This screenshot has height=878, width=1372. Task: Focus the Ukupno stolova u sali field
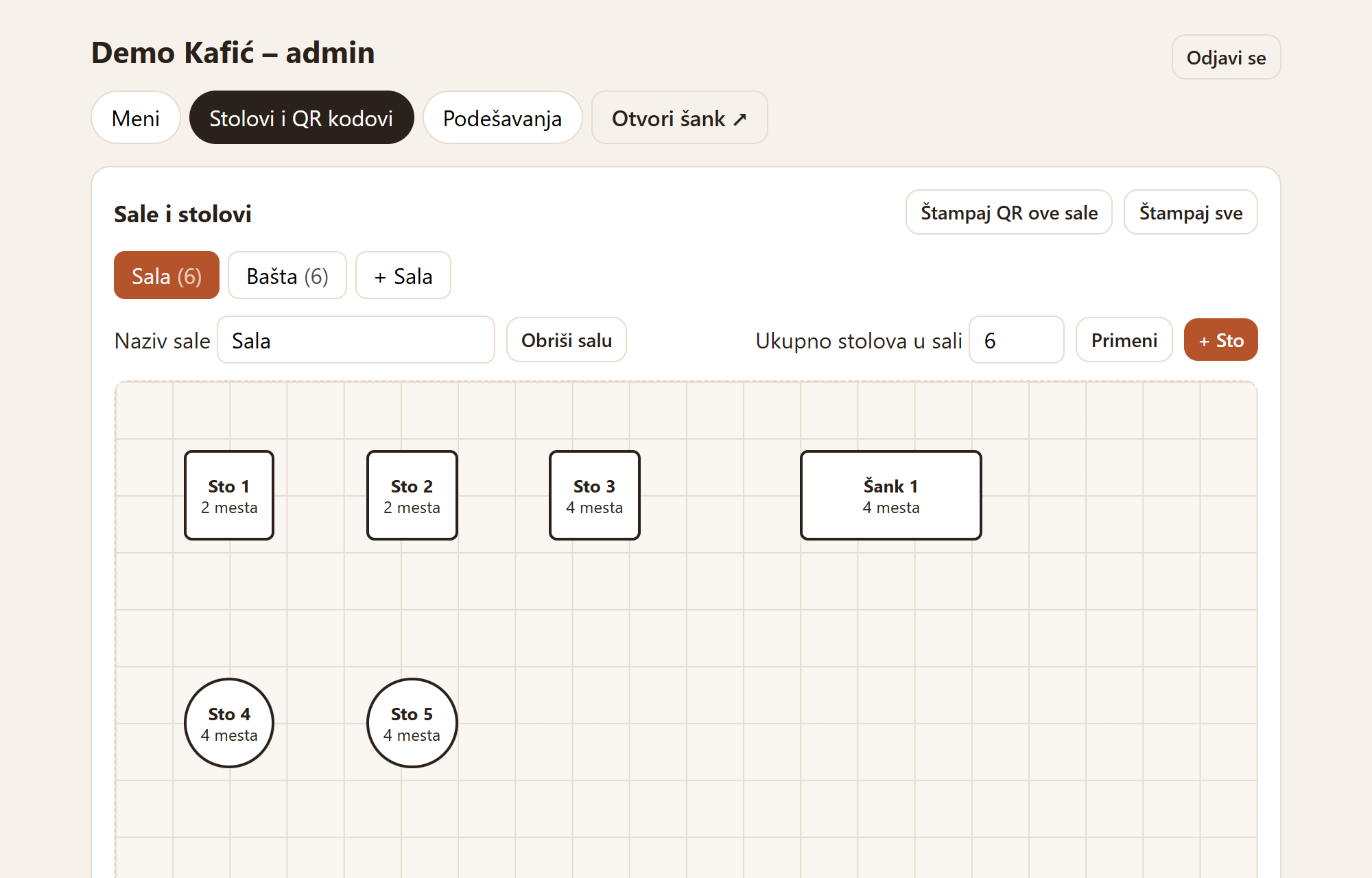pos(1016,340)
